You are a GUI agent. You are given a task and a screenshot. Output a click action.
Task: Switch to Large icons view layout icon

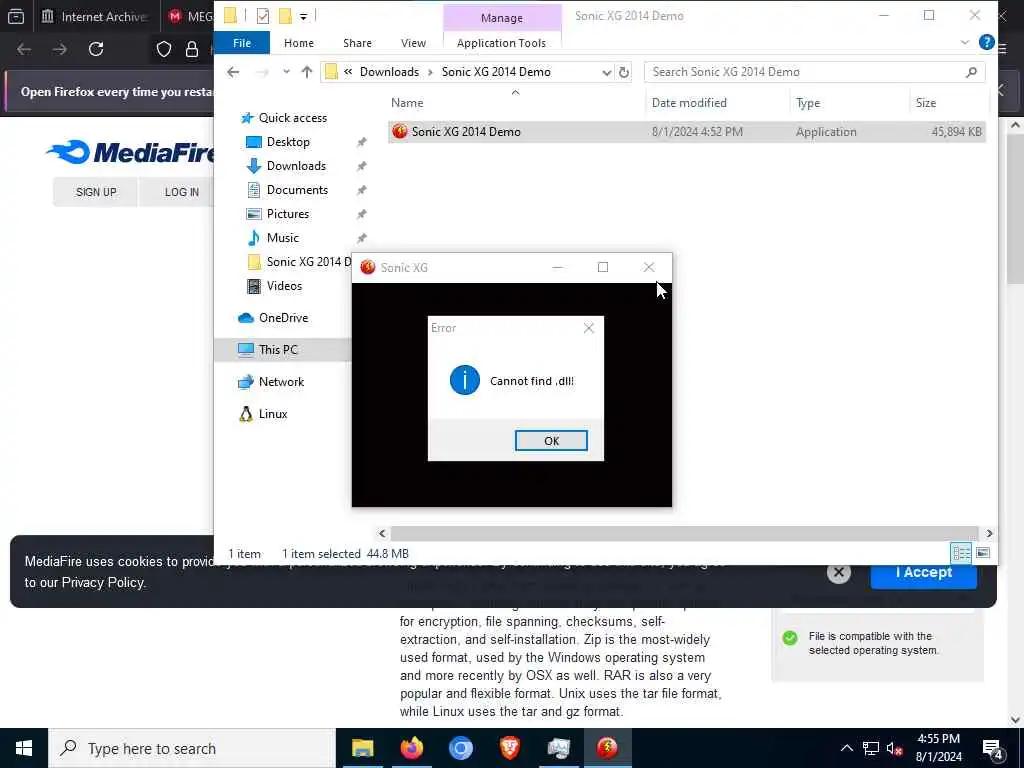point(982,553)
